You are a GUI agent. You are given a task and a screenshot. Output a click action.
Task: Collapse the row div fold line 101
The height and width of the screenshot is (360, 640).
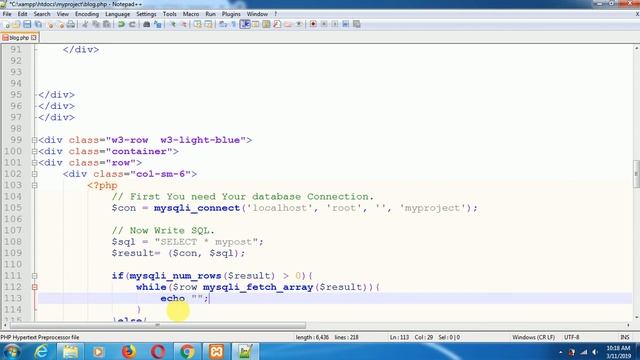35,162
